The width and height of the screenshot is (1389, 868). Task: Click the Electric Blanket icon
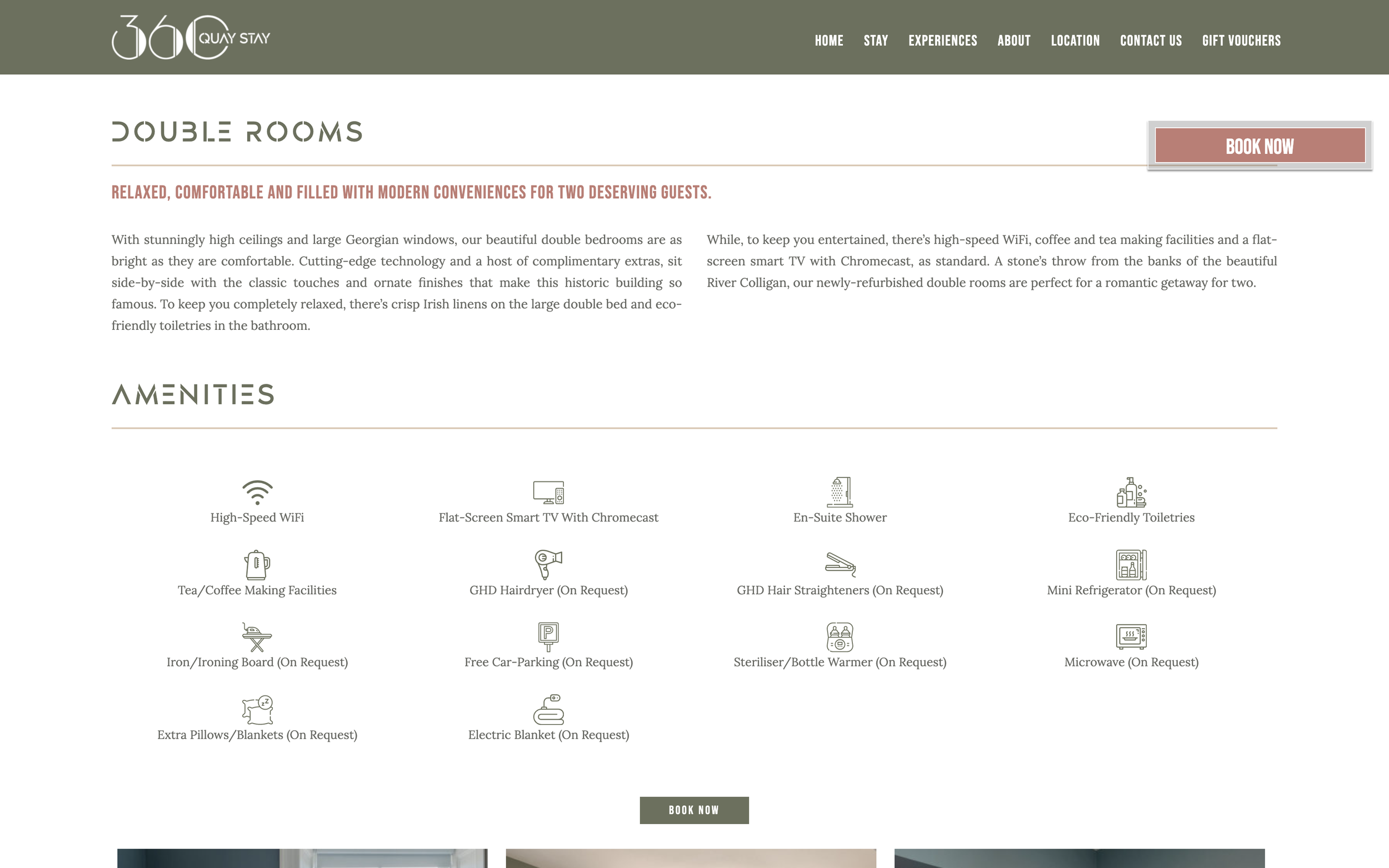pos(548,710)
